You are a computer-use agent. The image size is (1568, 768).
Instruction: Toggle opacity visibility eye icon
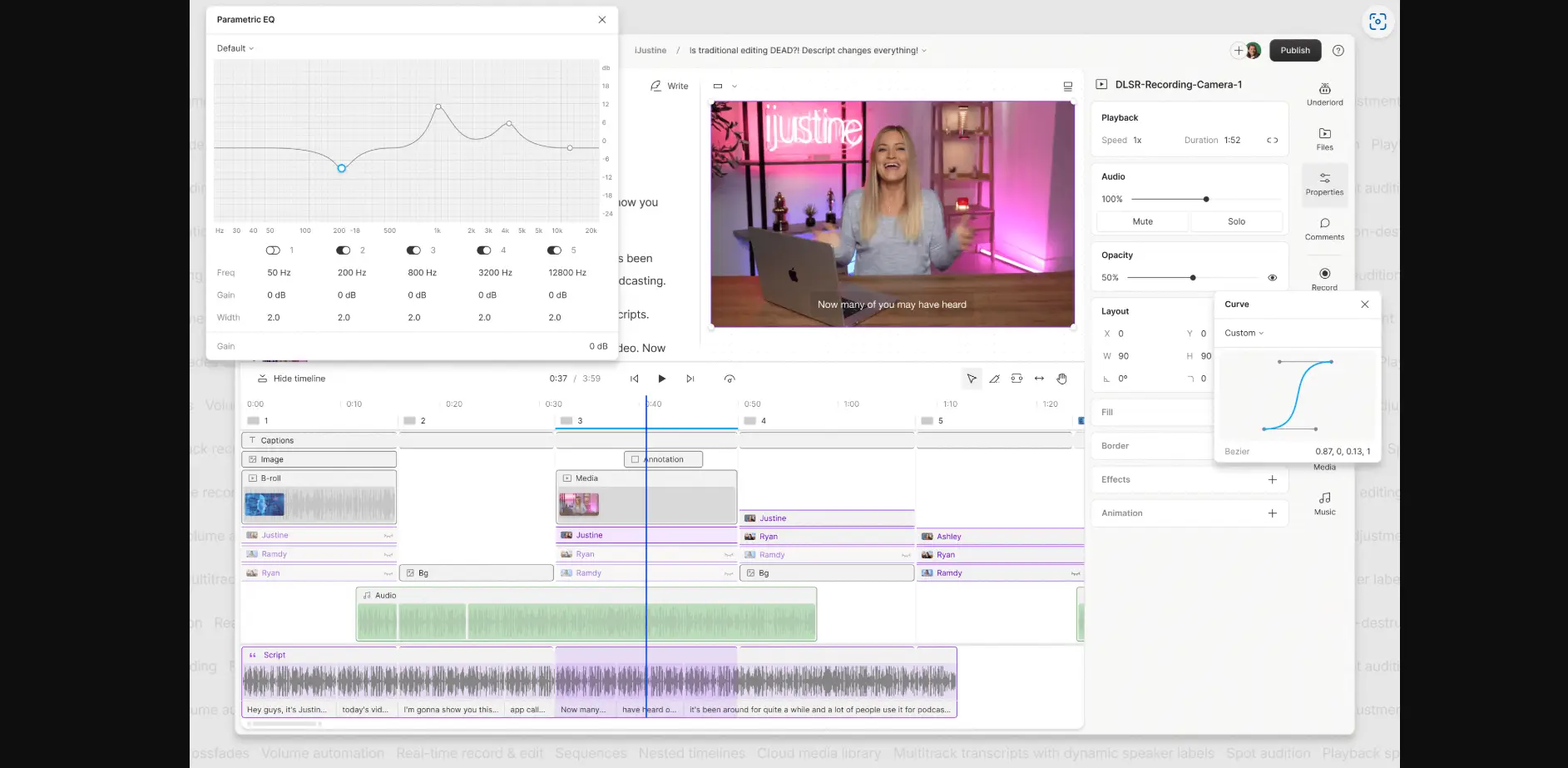click(1272, 278)
